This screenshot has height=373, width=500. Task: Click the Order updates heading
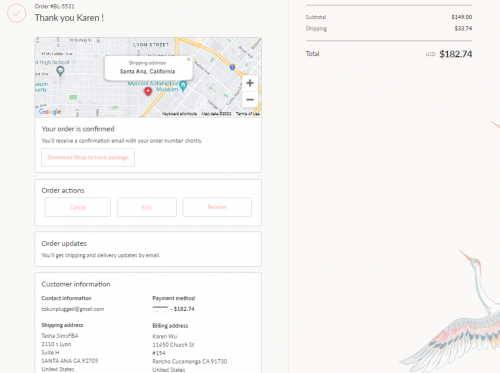(64, 243)
